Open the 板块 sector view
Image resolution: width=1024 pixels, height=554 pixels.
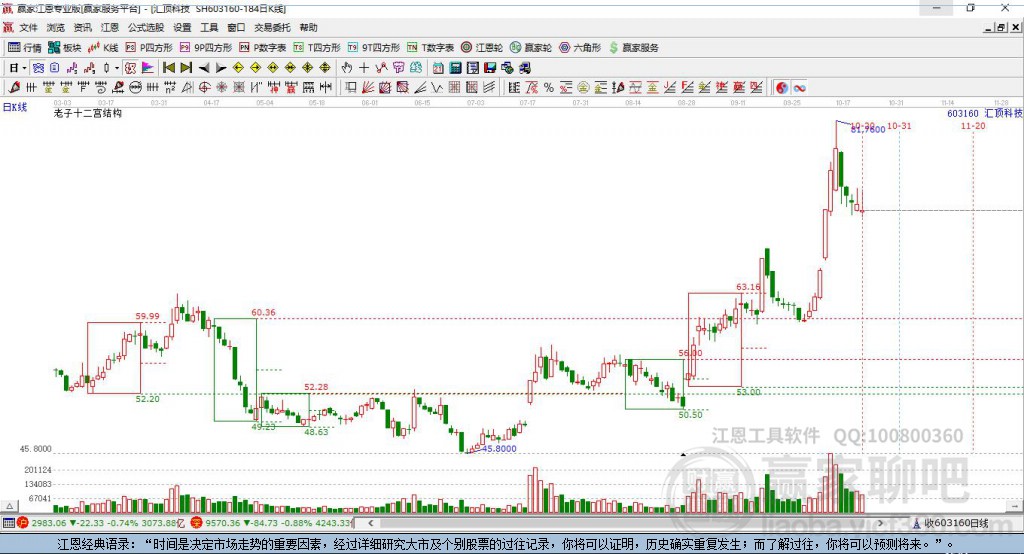(65, 48)
